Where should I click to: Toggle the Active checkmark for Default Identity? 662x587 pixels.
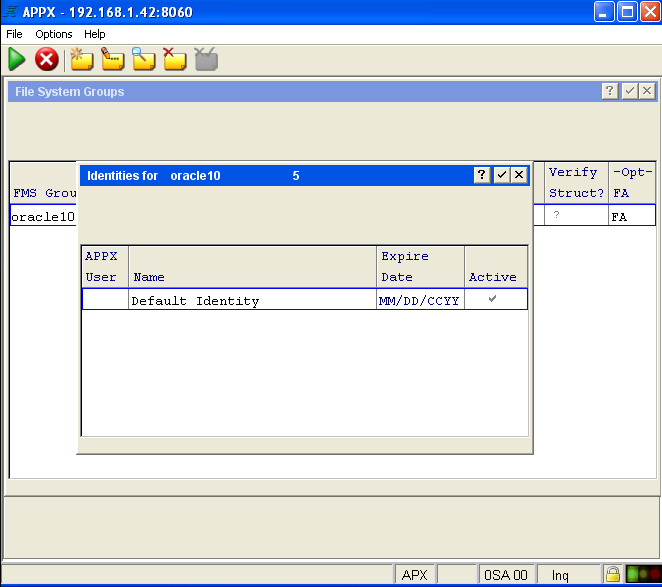pos(492,300)
